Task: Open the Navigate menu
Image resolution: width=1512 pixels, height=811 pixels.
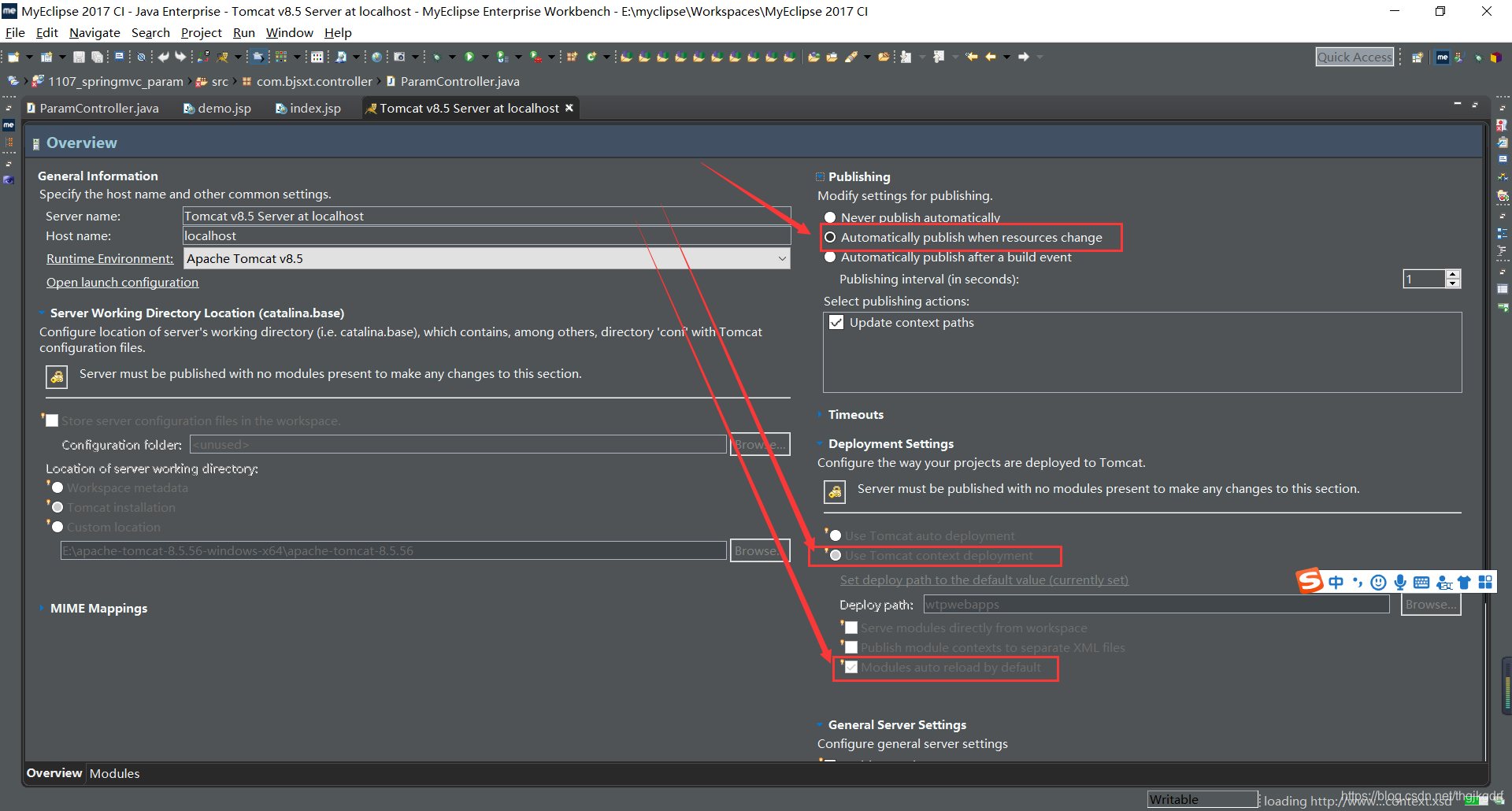Action: pos(94,32)
